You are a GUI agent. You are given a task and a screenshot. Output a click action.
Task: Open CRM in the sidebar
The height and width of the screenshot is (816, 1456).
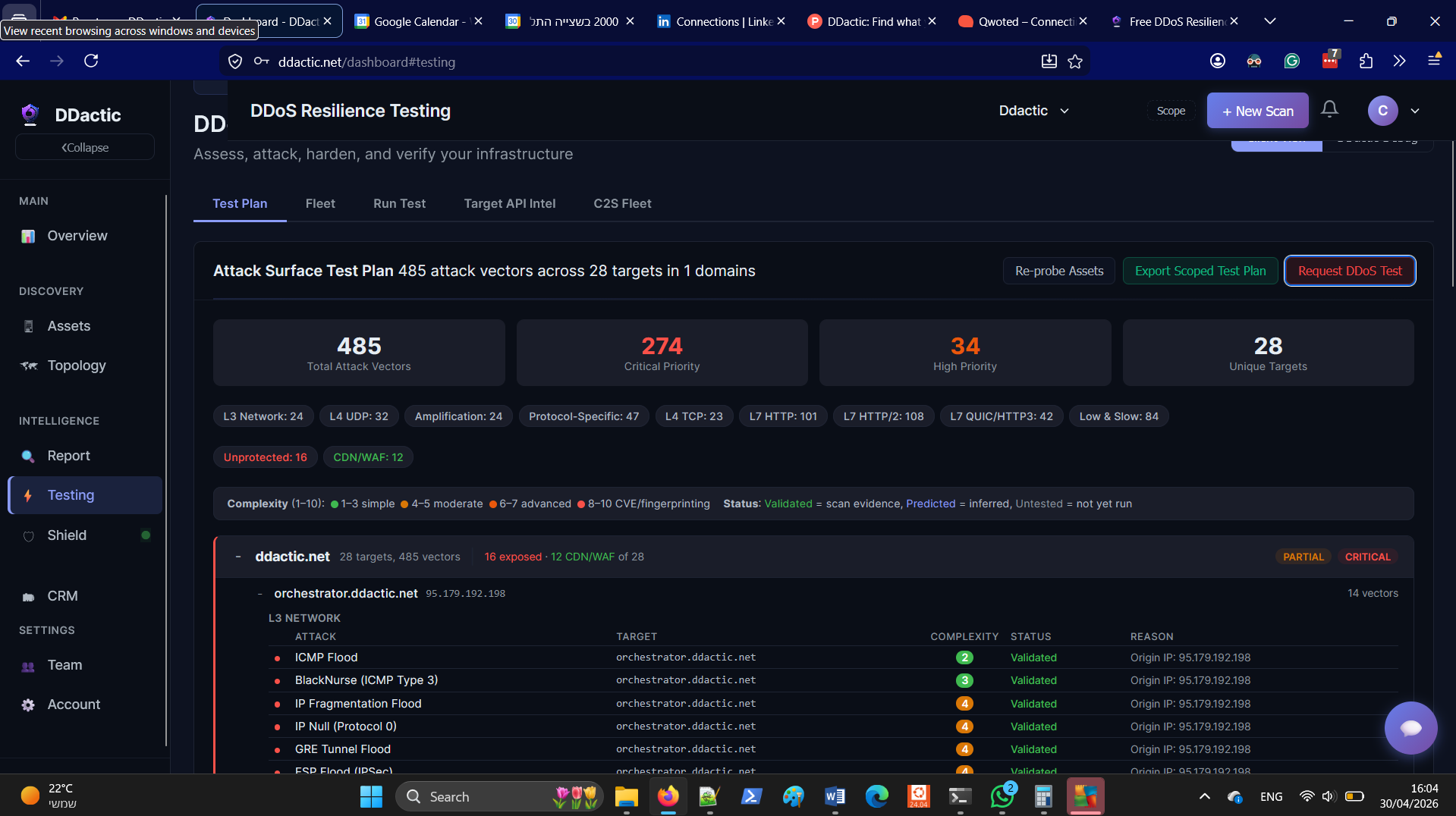(x=85, y=596)
